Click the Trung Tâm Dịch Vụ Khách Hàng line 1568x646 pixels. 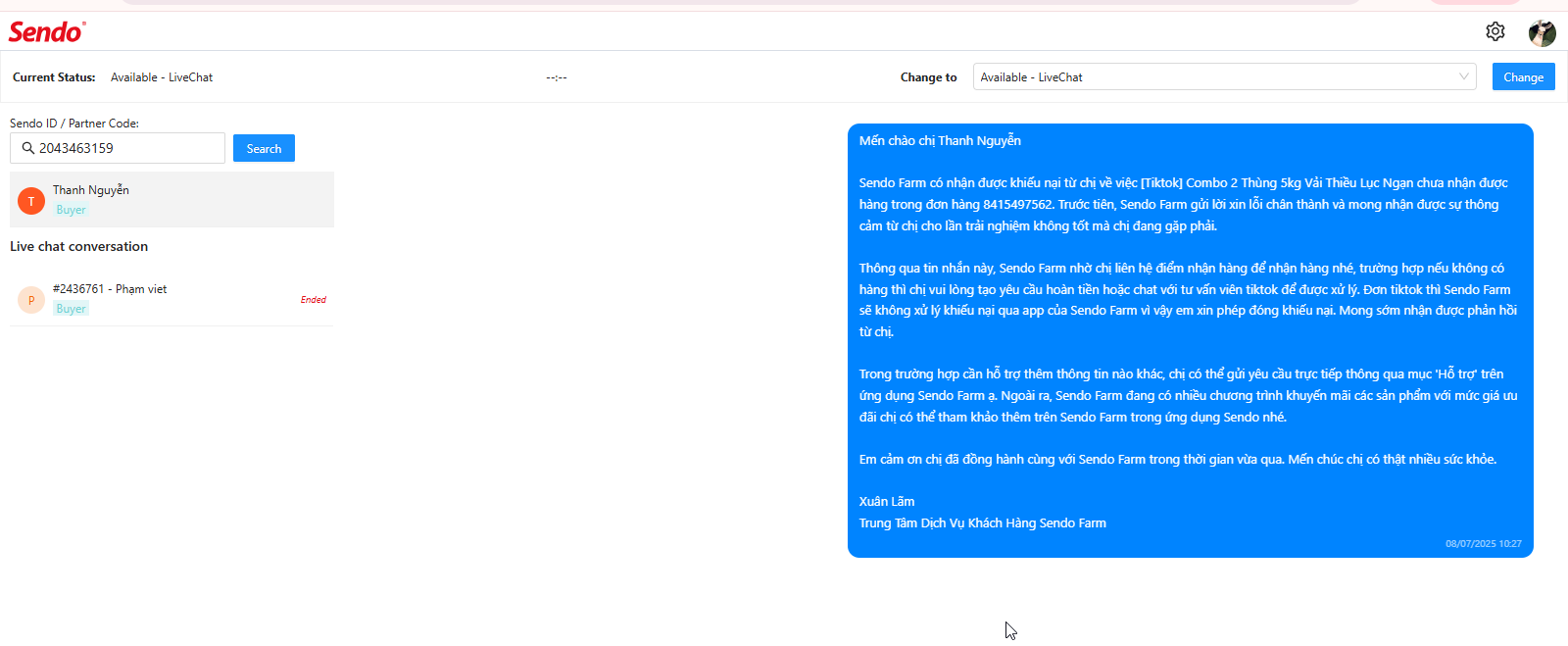(x=982, y=522)
